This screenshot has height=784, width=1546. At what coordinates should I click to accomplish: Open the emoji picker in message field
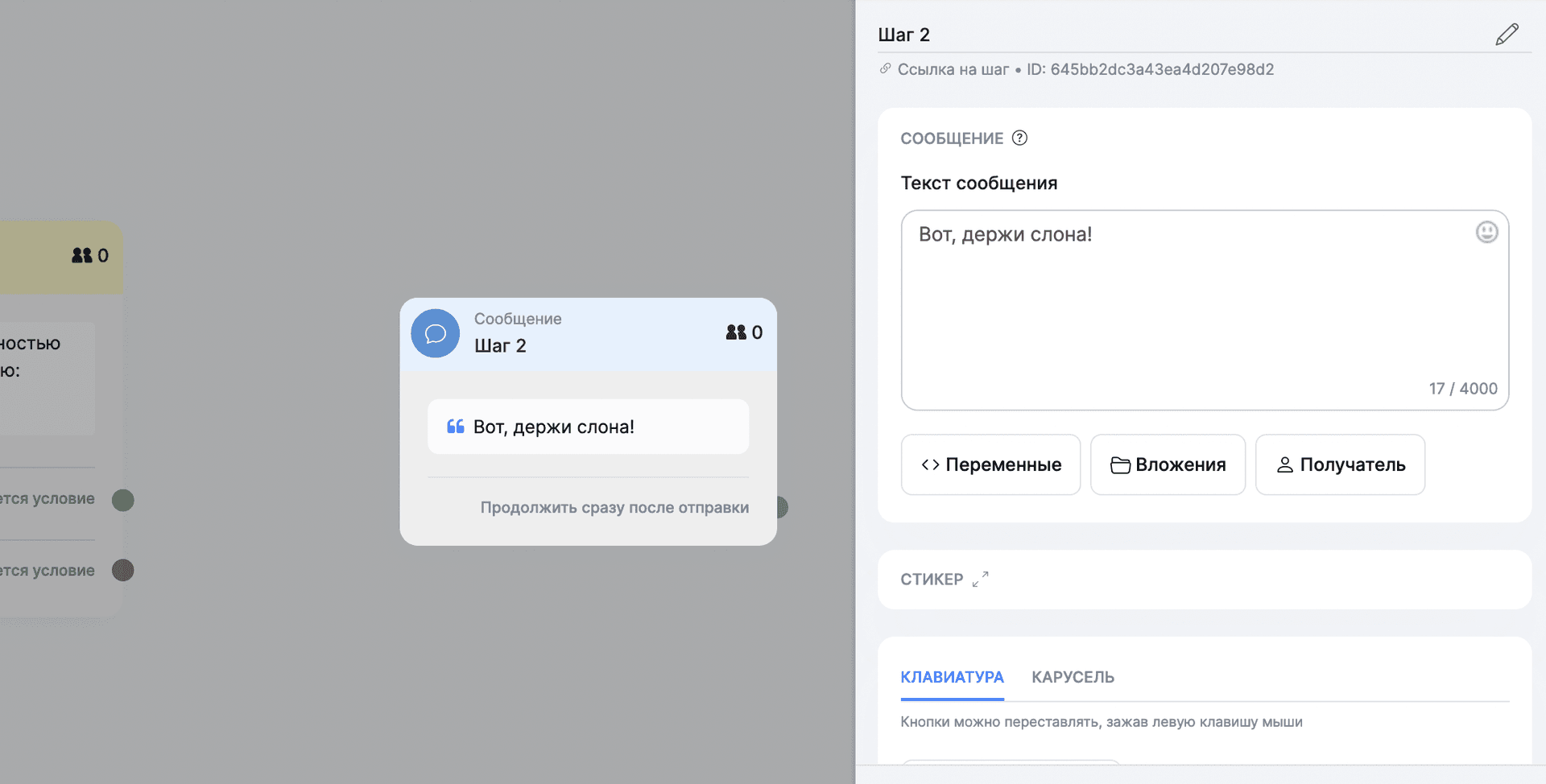[x=1486, y=233]
